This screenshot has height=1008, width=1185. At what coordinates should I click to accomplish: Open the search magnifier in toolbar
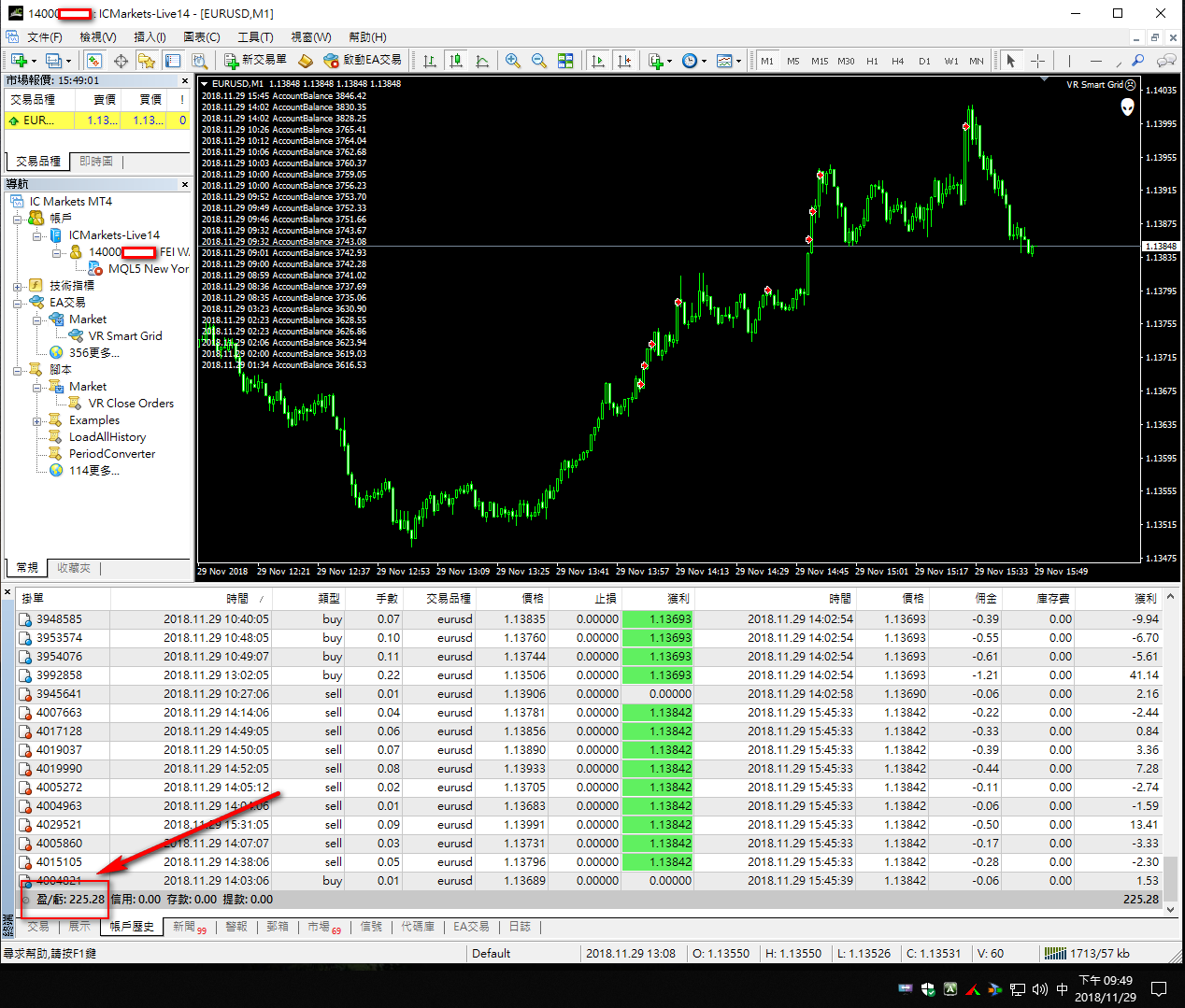(1137, 61)
